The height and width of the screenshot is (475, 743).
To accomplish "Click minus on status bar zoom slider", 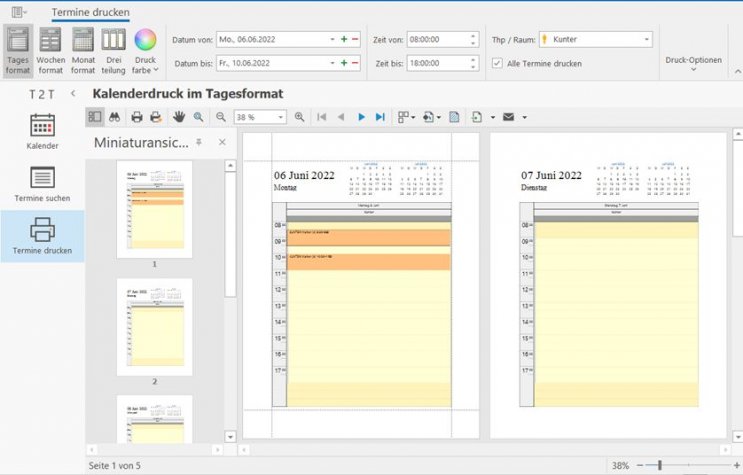I will [x=640, y=466].
